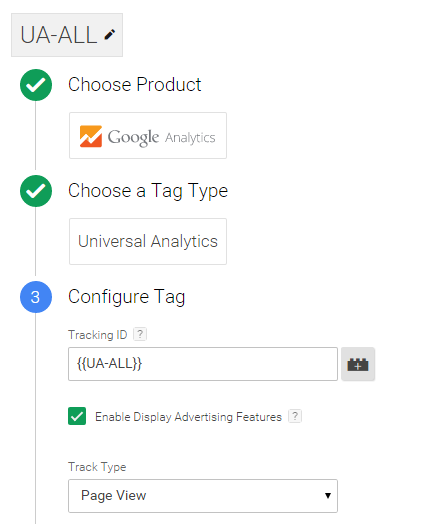426x524 pixels.
Task: Focus the Tracking ID input field
Action: (x=203, y=364)
